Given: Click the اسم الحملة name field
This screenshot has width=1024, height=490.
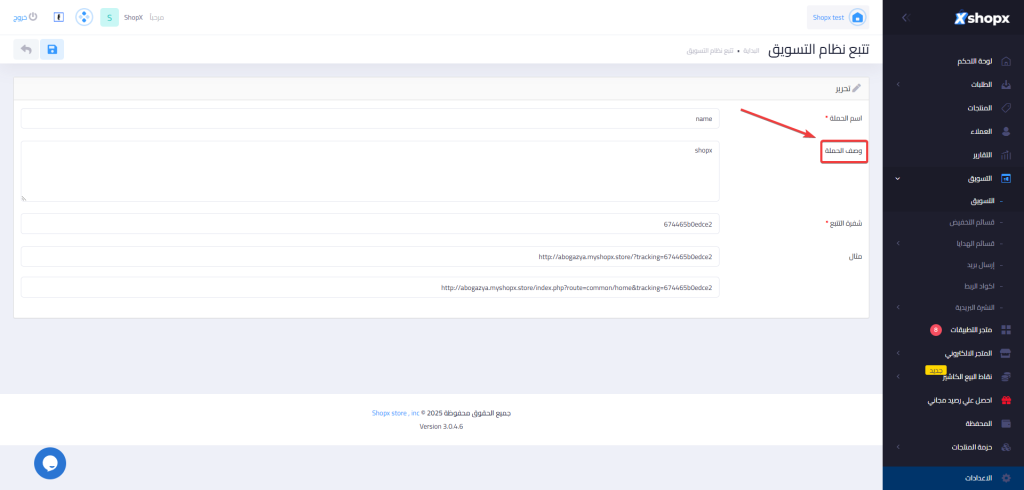Looking at the screenshot, I should pyautogui.click(x=370, y=118).
